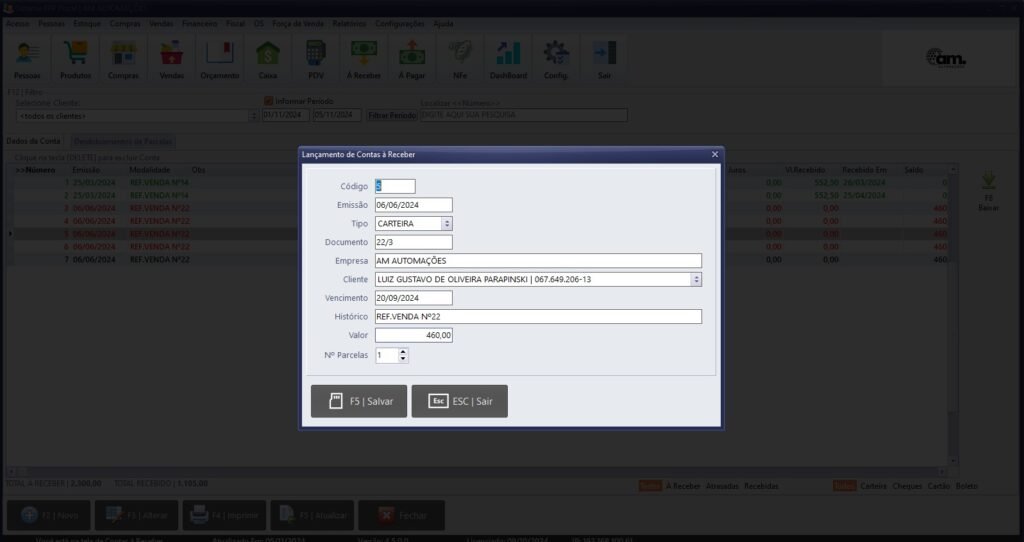Open the DashBoard chart icon
This screenshot has height=542, width=1024.
pyautogui.click(x=508, y=59)
